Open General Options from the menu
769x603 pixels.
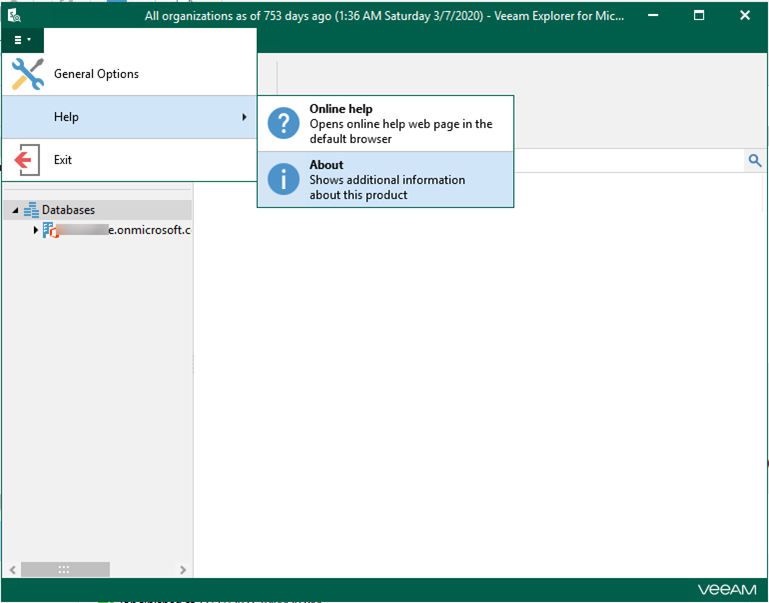tap(129, 74)
